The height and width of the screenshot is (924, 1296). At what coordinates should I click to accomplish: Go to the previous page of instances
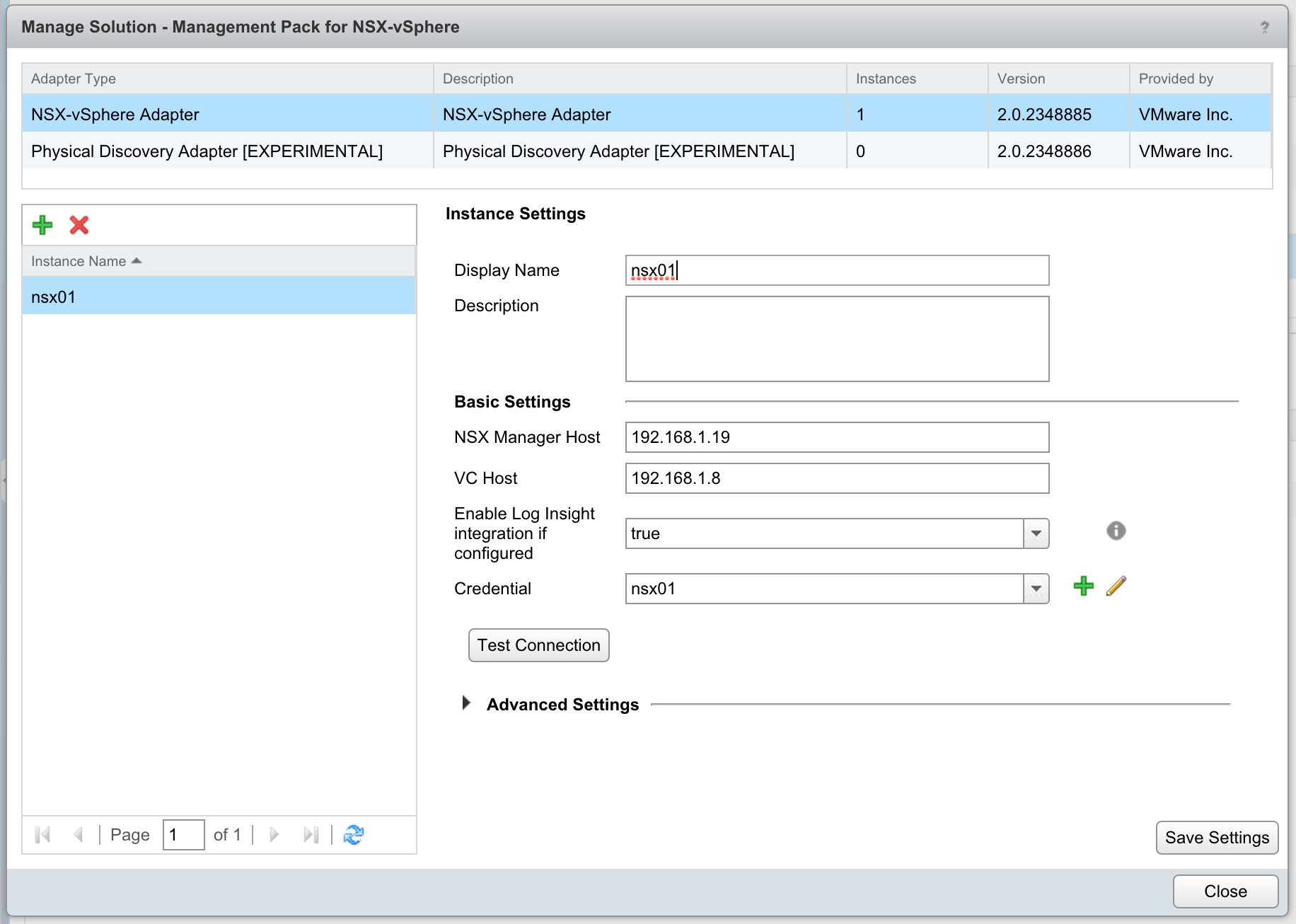[x=78, y=835]
